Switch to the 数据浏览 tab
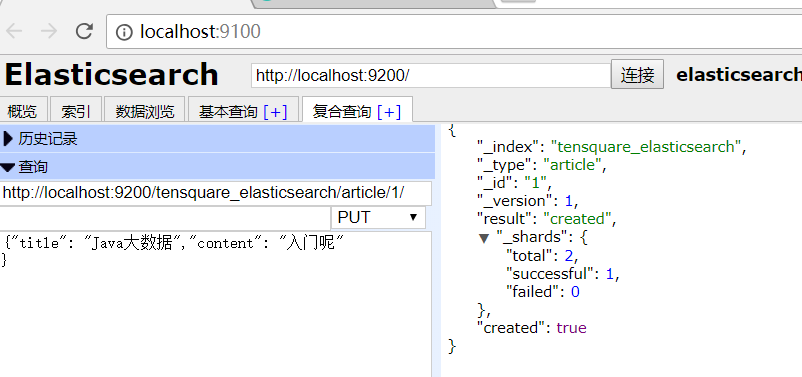 pyautogui.click(x=145, y=111)
